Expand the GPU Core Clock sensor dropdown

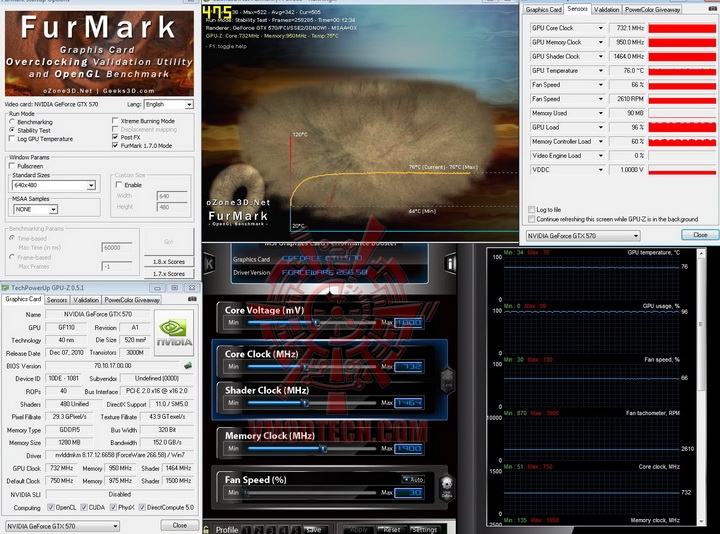point(600,28)
